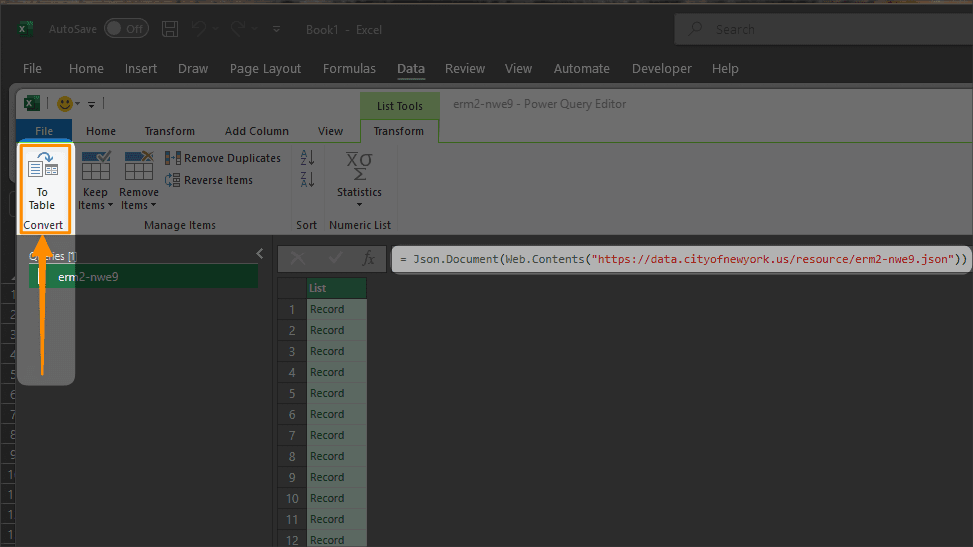
Task: Click Remove Duplicates command
Action: tap(223, 158)
